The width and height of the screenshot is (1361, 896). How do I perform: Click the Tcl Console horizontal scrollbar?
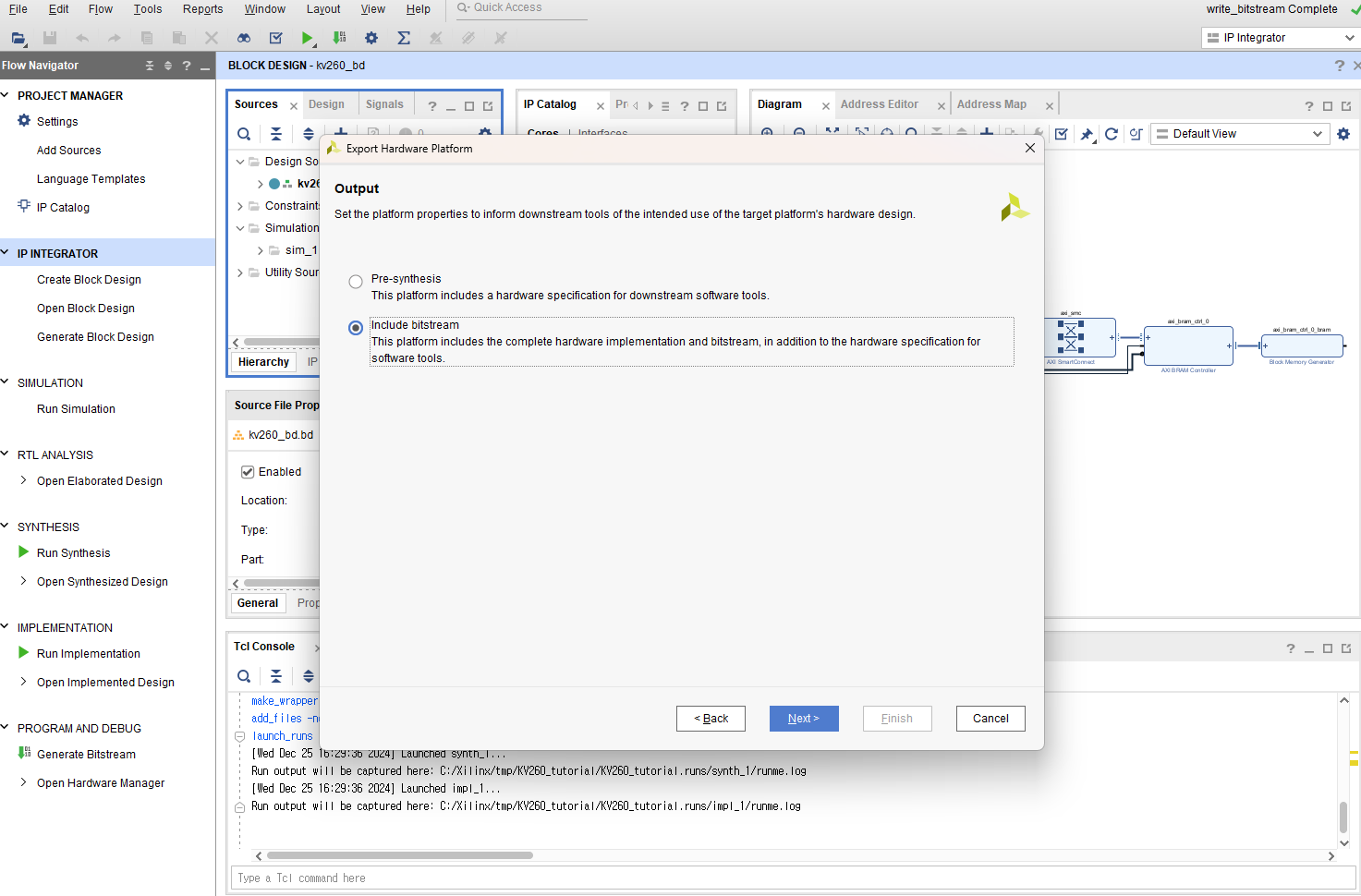pos(400,855)
